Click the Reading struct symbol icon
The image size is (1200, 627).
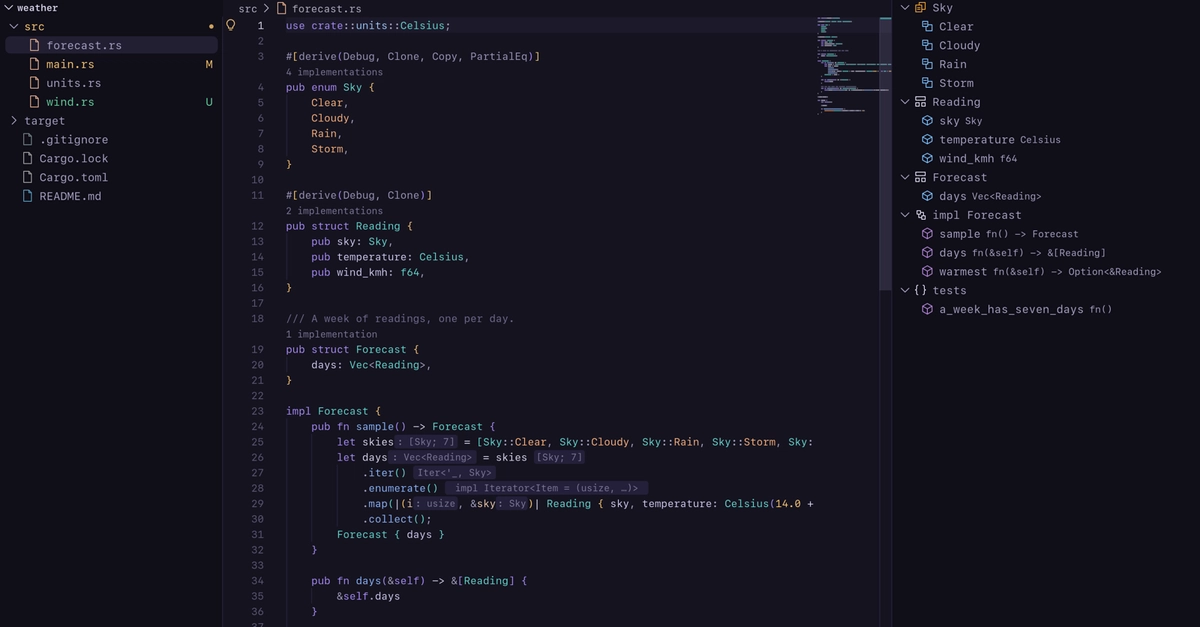920,102
